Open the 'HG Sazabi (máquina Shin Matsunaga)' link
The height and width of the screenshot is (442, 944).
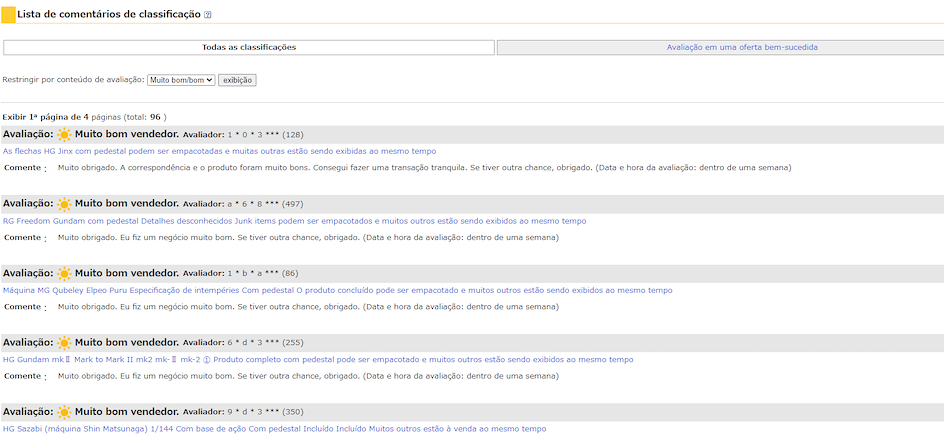pyautogui.click(x=275, y=429)
